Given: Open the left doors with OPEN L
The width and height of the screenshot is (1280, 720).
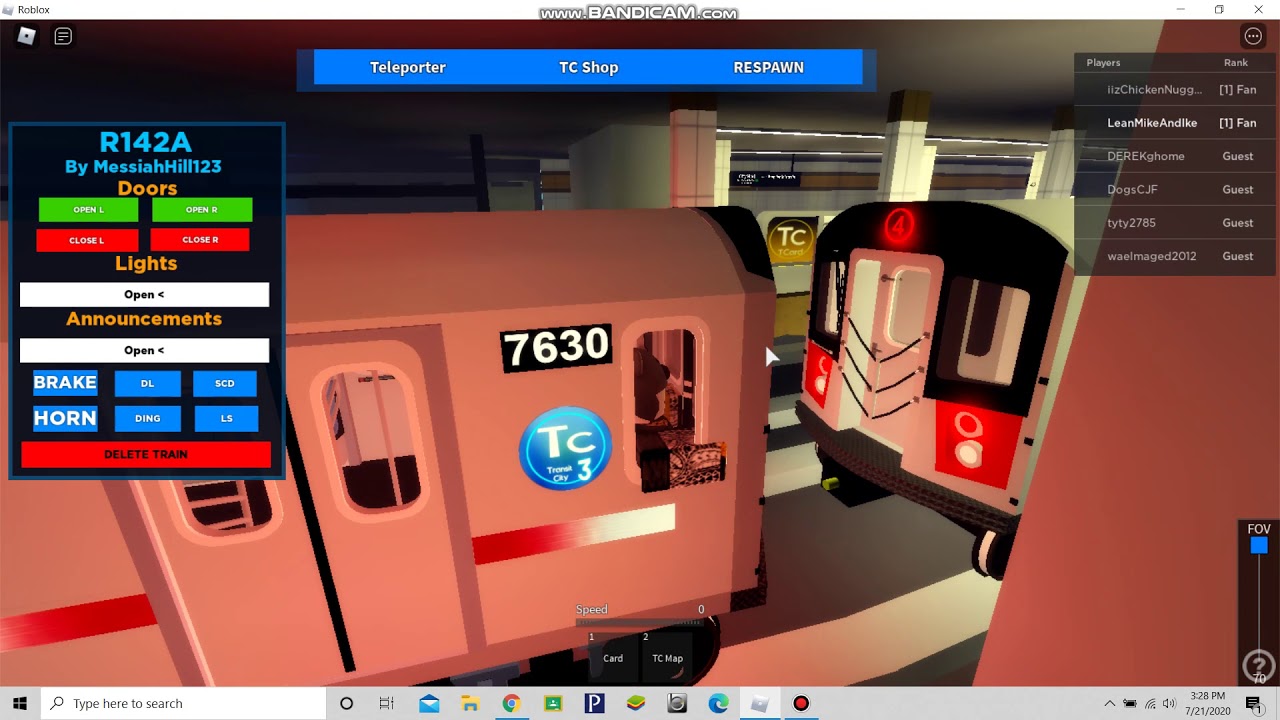Looking at the screenshot, I should coord(88,210).
